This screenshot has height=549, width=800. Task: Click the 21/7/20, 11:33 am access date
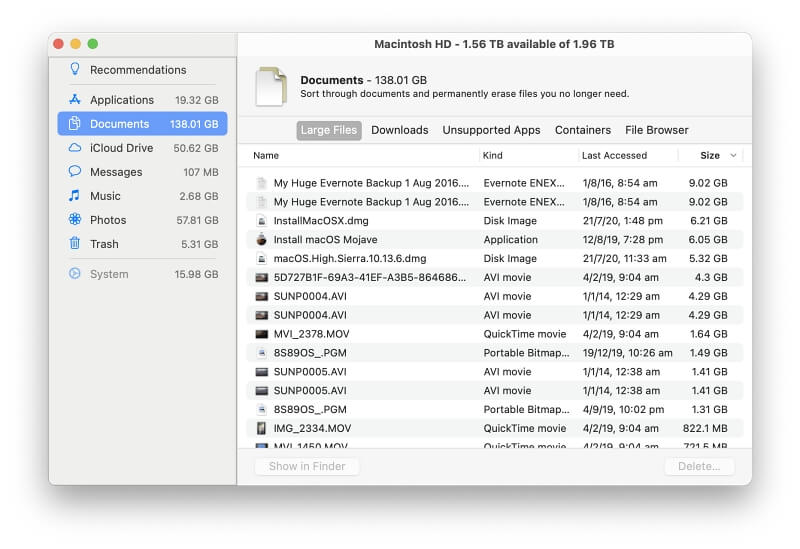pyautogui.click(x=624, y=258)
